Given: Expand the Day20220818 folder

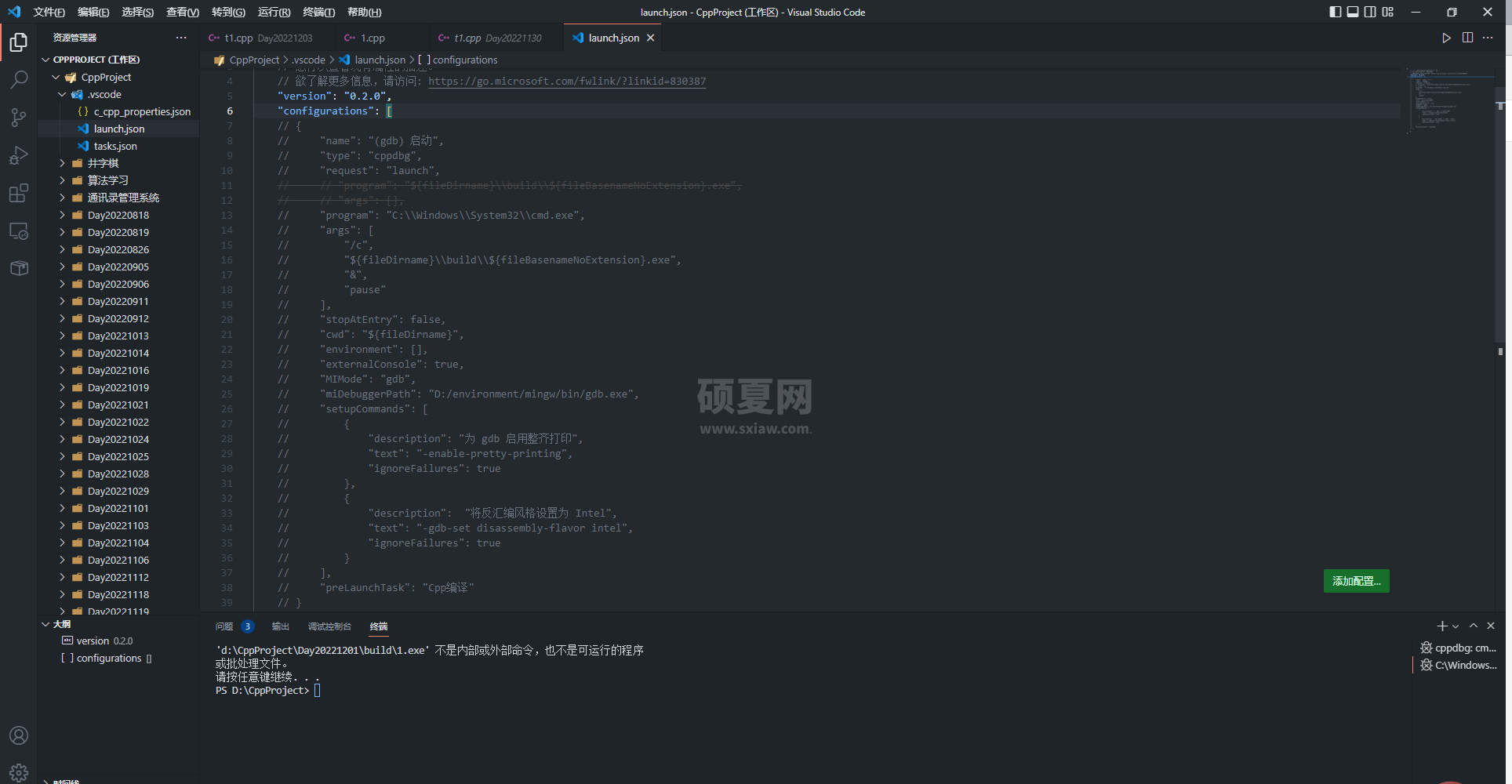Looking at the screenshot, I should pos(62,215).
